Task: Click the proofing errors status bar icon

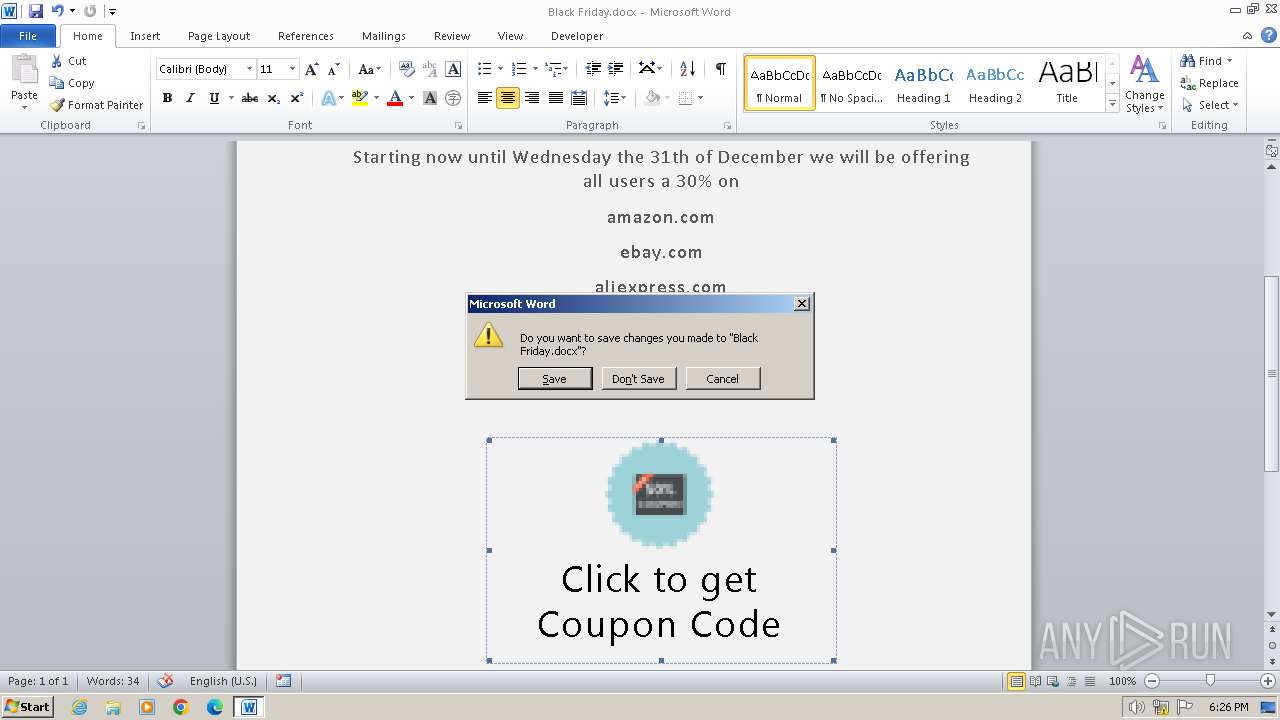Action: click(165, 681)
